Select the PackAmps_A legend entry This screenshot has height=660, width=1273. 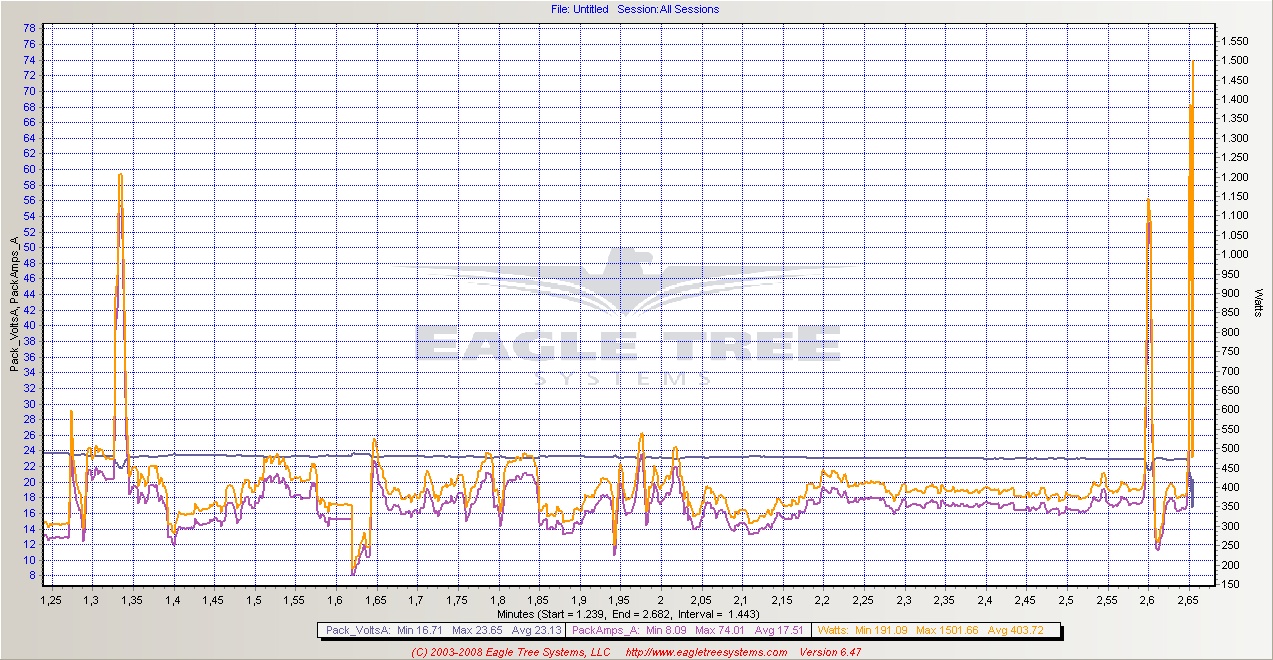click(x=690, y=631)
